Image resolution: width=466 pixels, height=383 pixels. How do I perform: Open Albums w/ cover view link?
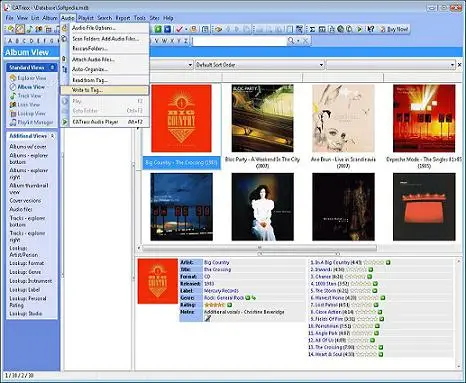pyautogui.click(x=28, y=147)
